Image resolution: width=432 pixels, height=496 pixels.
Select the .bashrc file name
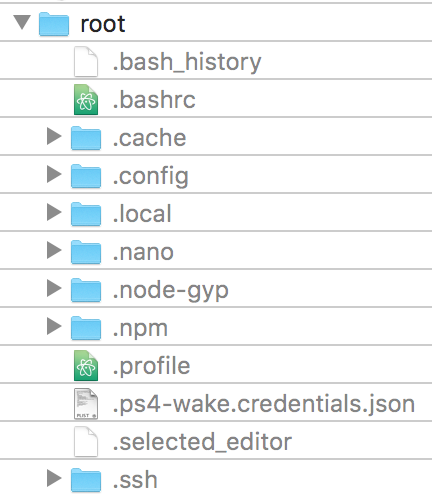pos(154,100)
